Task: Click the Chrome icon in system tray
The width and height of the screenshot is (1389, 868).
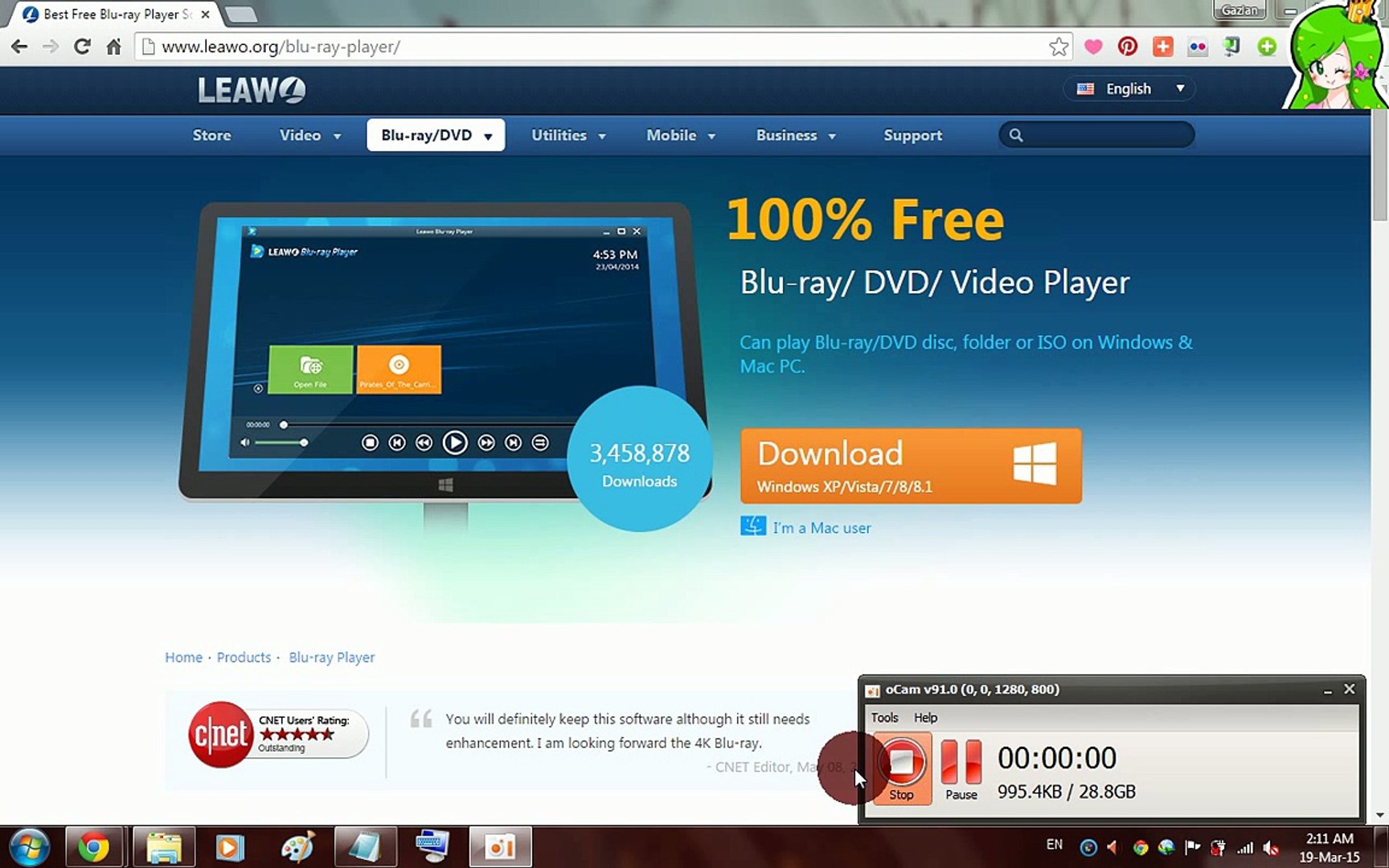Action: pyautogui.click(x=1140, y=847)
